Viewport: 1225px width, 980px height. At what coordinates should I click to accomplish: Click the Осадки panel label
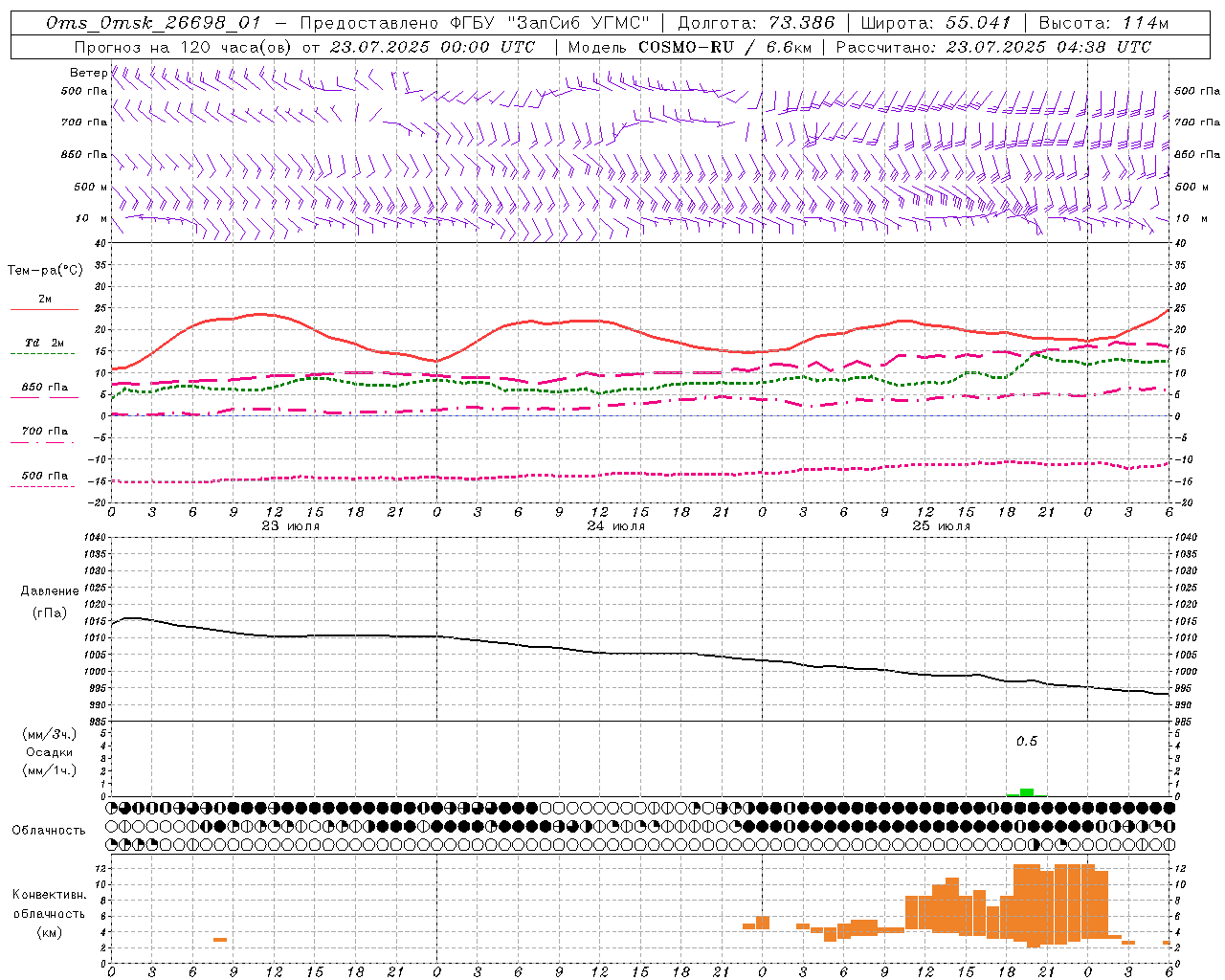[50, 752]
